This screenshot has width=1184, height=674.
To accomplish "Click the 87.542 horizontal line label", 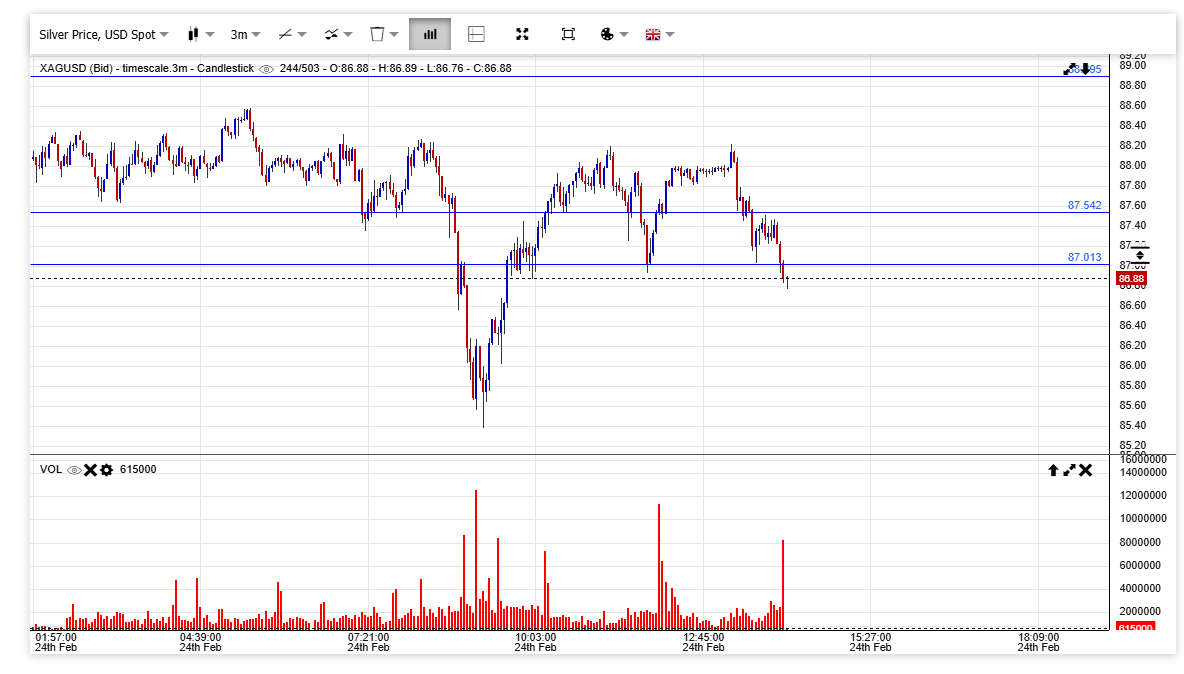I will click(x=1084, y=205).
